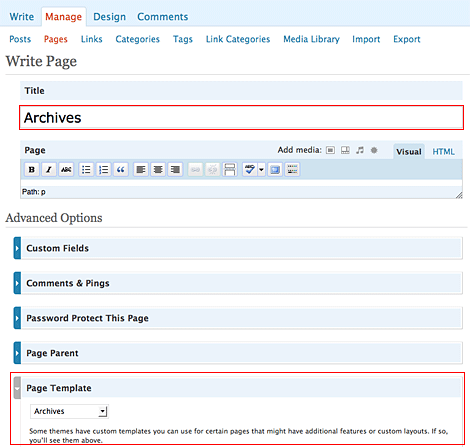This screenshot has width=470, height=447.
Task: Toggle the spellchecker icon
Action: (250, 170)
